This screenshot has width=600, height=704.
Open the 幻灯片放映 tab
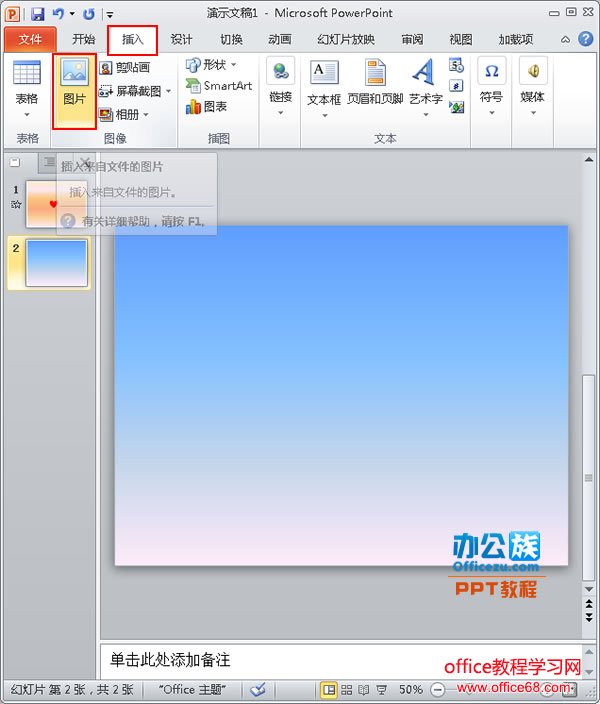point(346,40)
